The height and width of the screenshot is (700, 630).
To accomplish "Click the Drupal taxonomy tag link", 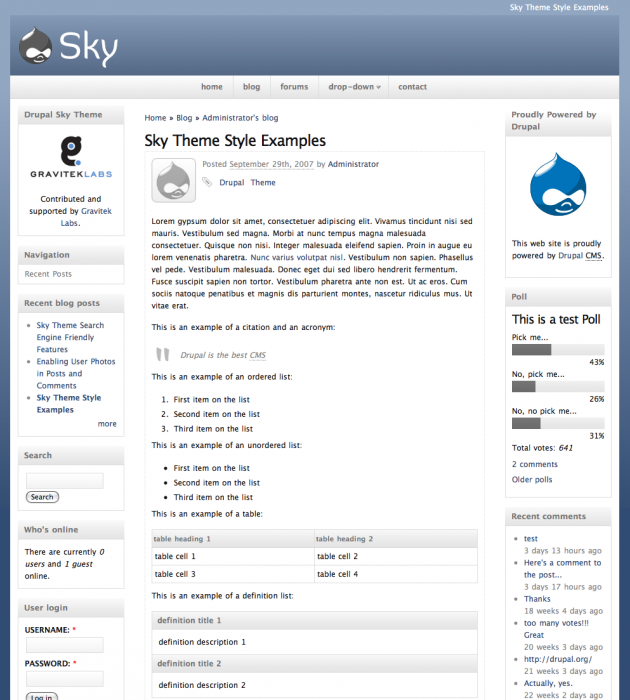I will tap(232, 183).
